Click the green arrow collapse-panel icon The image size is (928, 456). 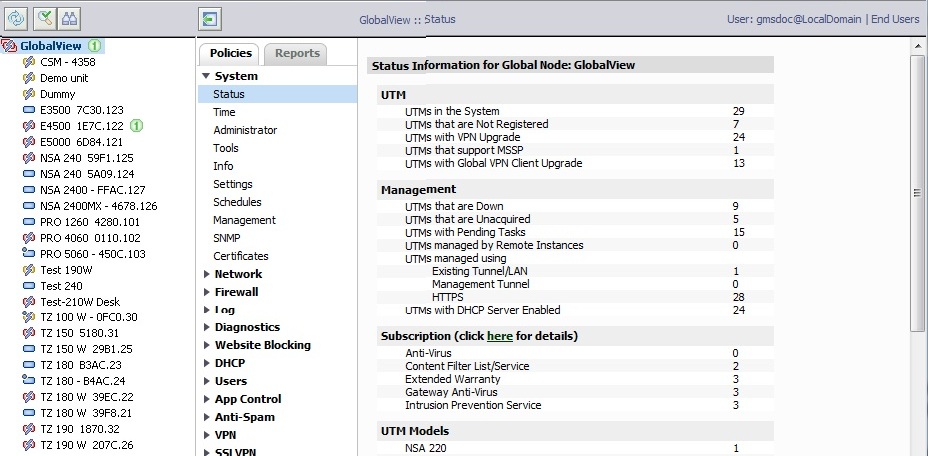[210, 19]
